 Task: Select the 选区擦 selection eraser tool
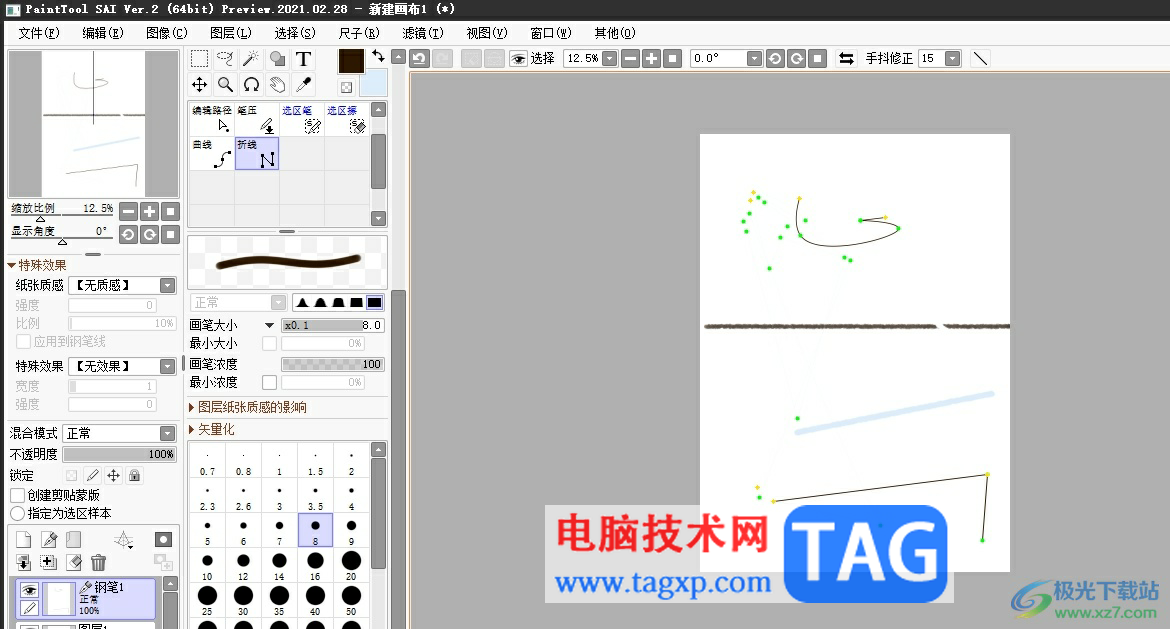coord(346,119)
